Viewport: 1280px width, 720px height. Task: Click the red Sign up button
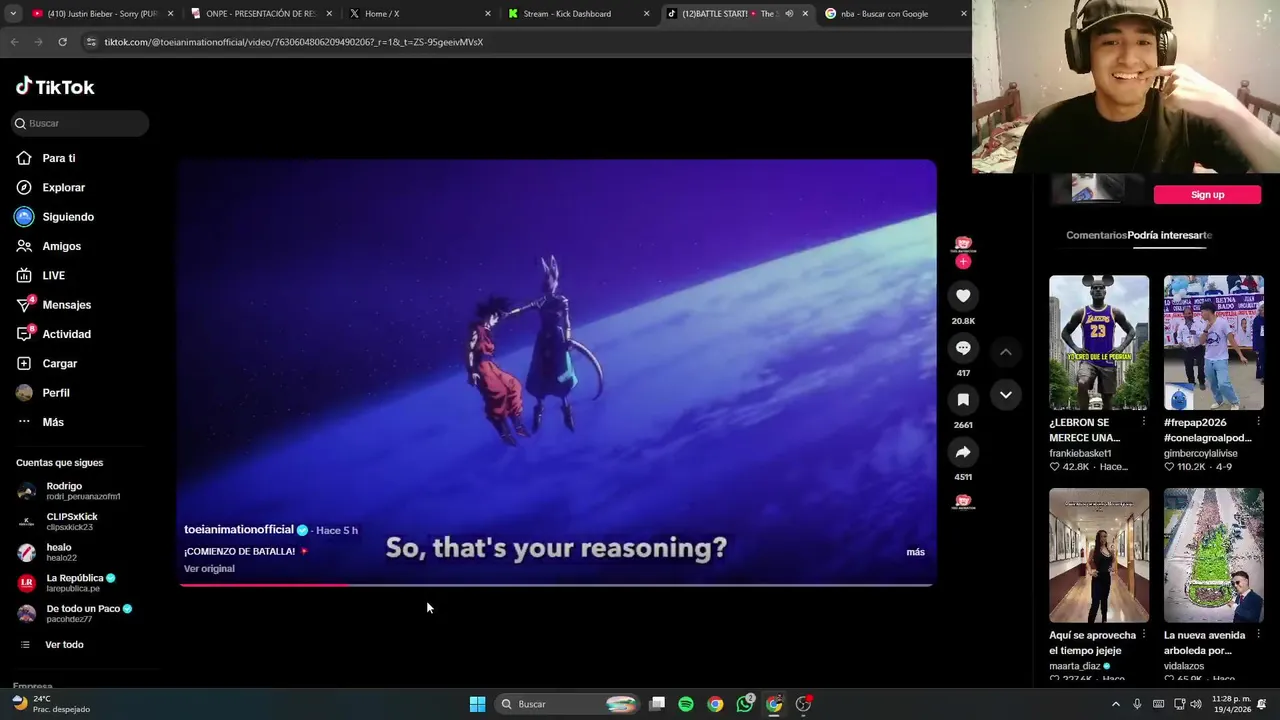1207,195
